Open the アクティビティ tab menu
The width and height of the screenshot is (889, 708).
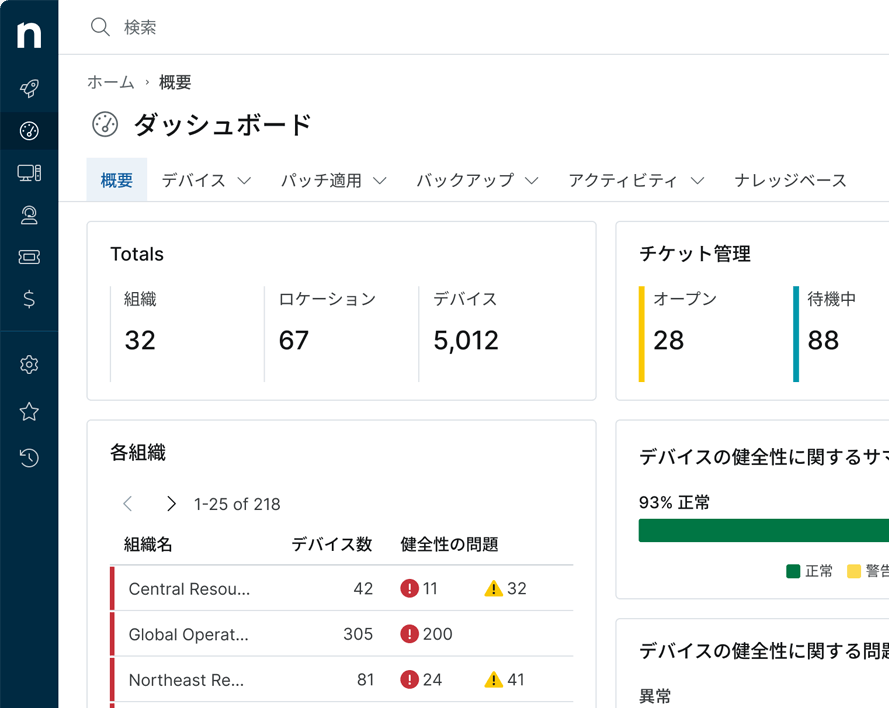pyautogui.click(x=636, y=180)
